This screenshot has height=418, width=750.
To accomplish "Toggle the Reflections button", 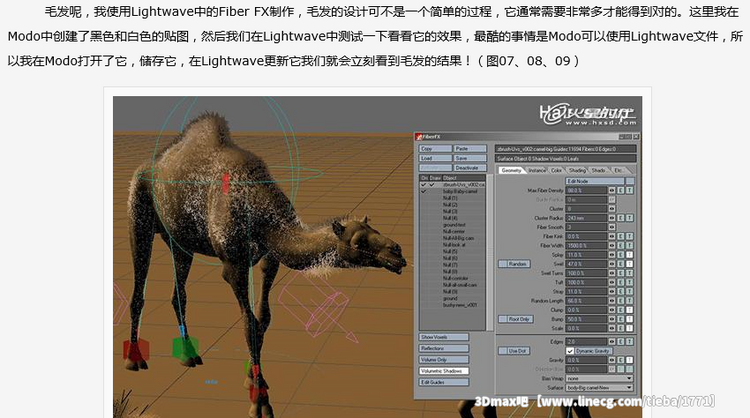I will coord(444,349).
